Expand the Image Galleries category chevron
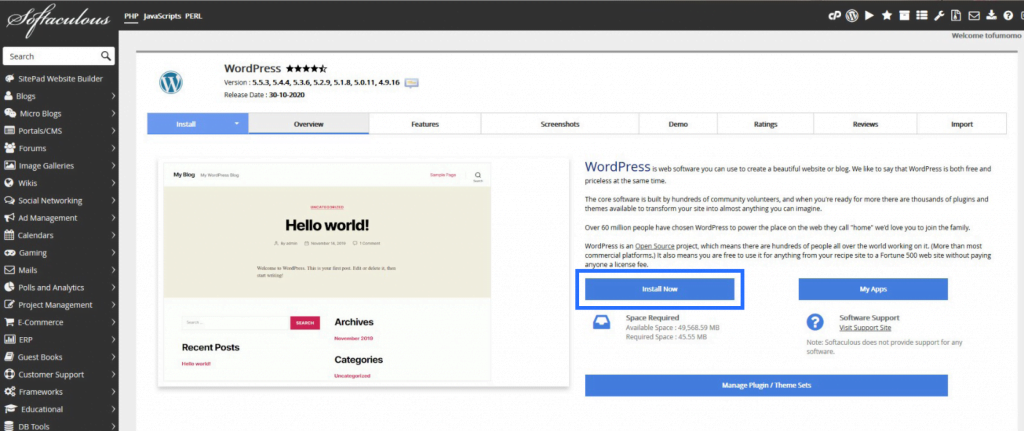Image resolution: width=1024 pixels, height=431 pixels. 114,166
